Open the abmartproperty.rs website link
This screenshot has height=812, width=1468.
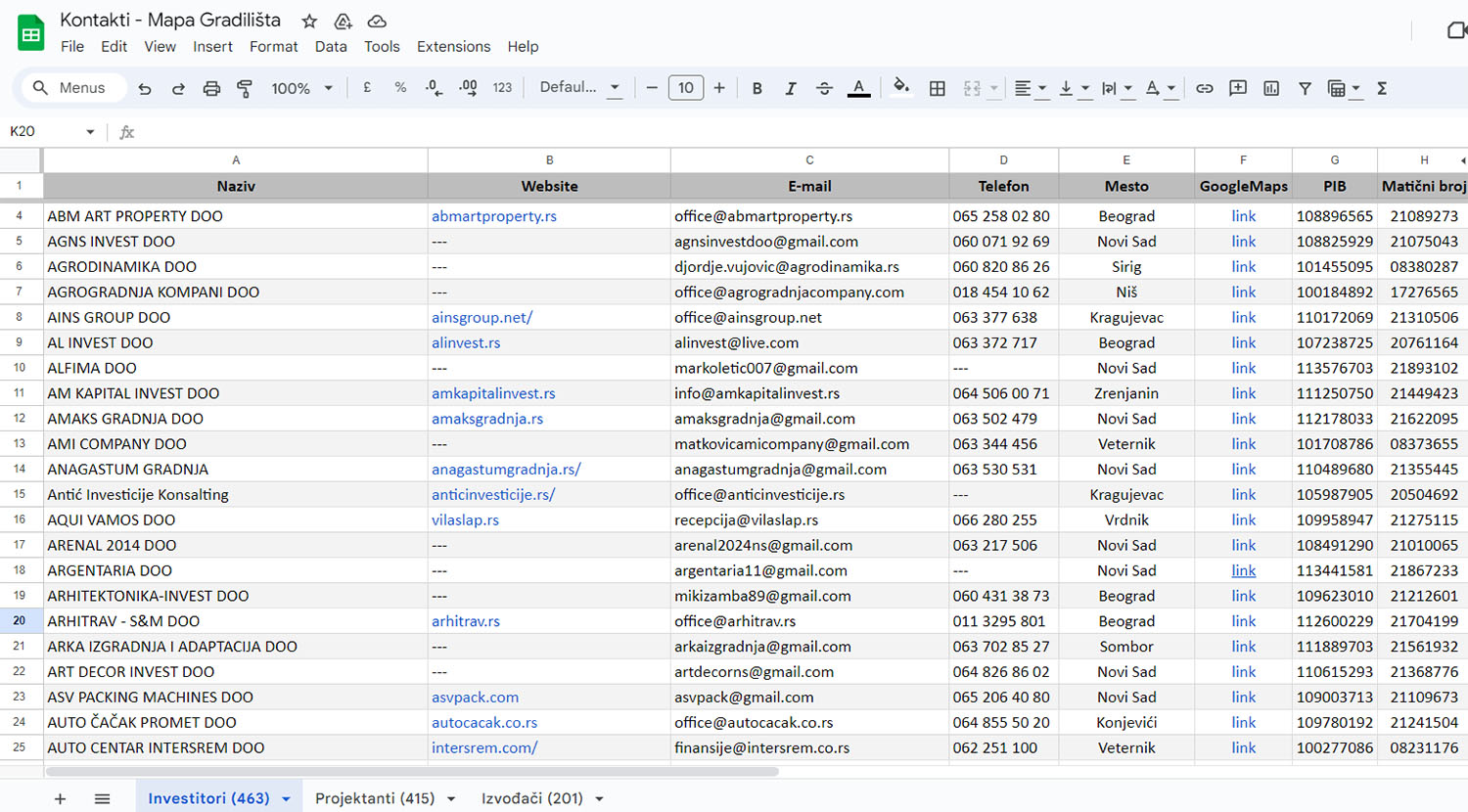coord(493,216)
